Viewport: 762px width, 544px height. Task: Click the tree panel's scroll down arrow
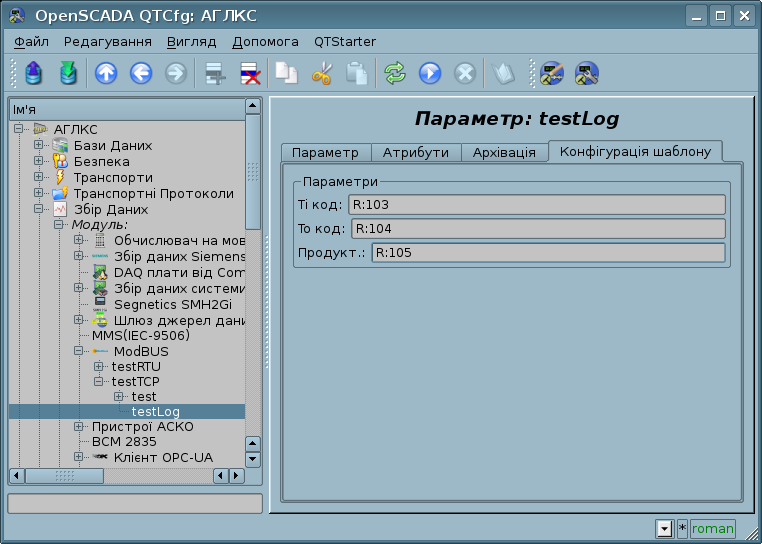coord(253,459)
